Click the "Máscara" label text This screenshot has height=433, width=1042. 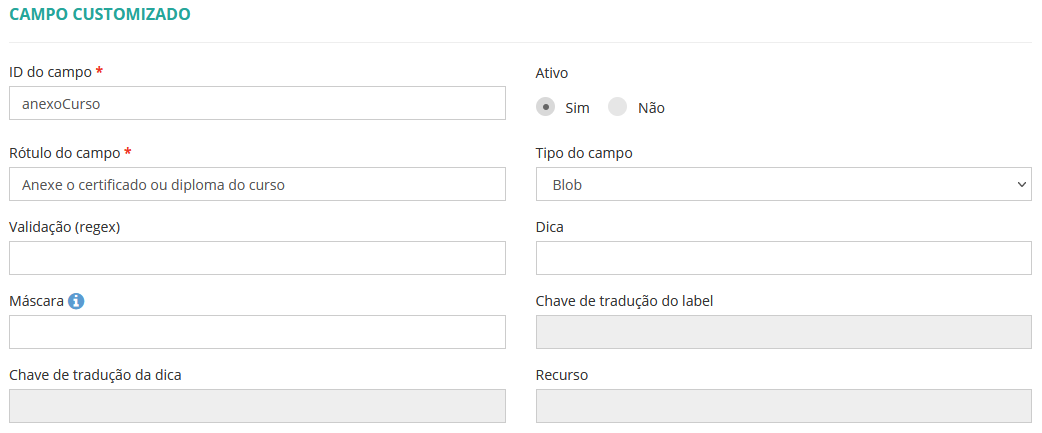click(x=36, y=301)
